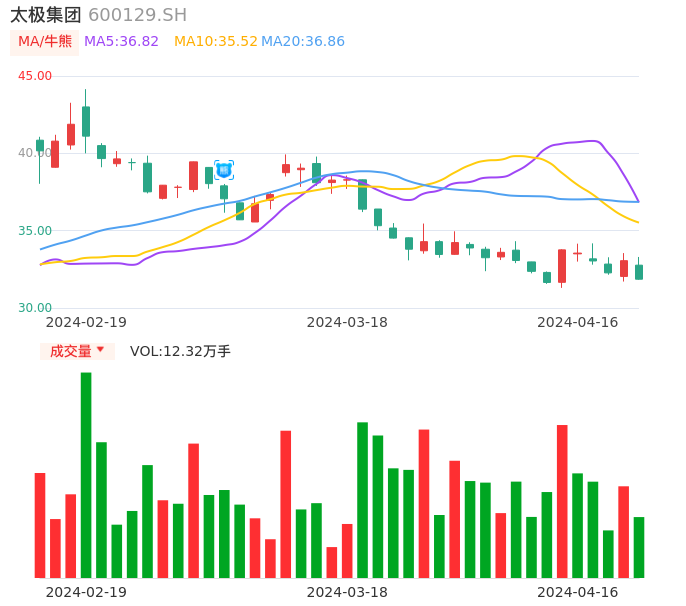The height and width of the screenshot is (606, 686).
Task: Click the dropdown arrow next to 成交量
Action: (x=100, y=351)
